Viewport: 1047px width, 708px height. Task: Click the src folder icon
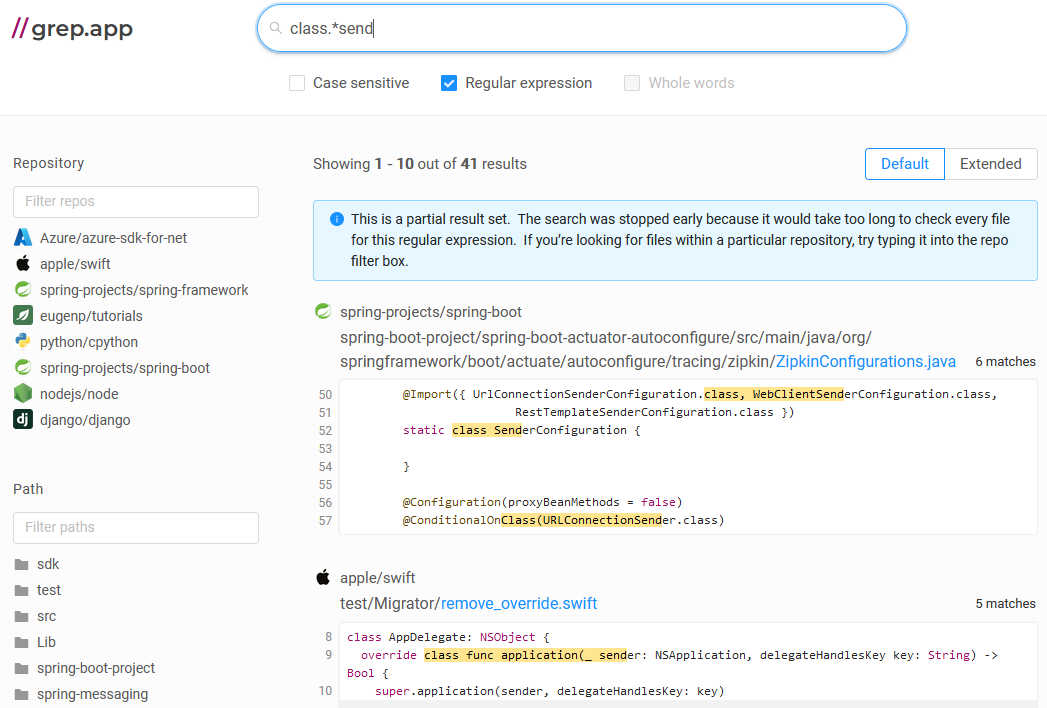tap(21, 616)
